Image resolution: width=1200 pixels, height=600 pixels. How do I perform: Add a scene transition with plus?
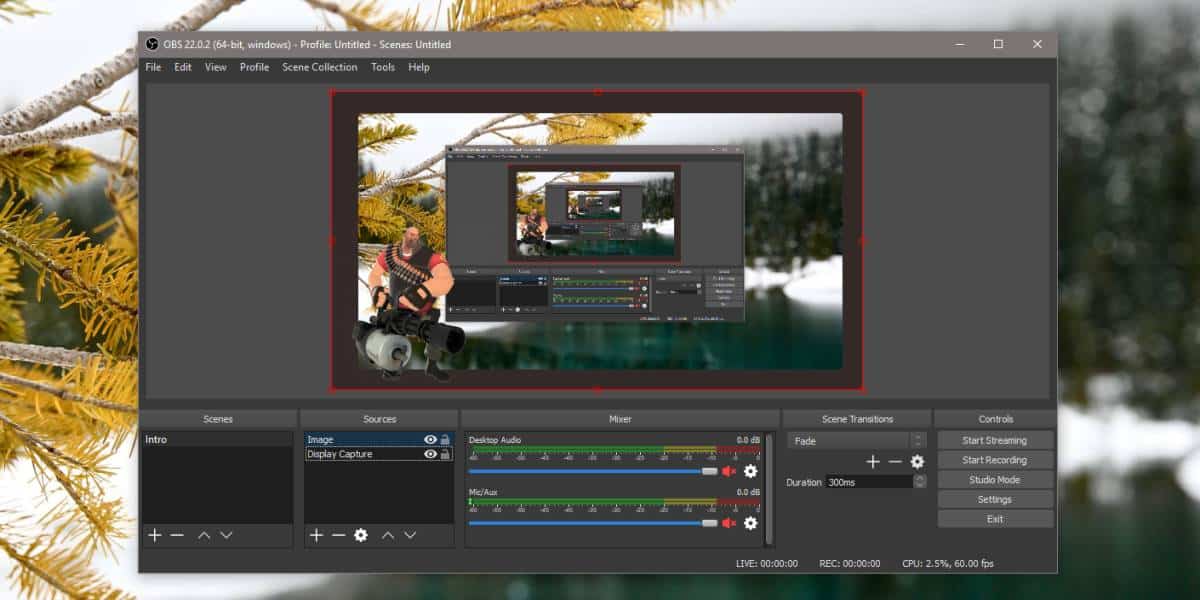pos(873,462)
